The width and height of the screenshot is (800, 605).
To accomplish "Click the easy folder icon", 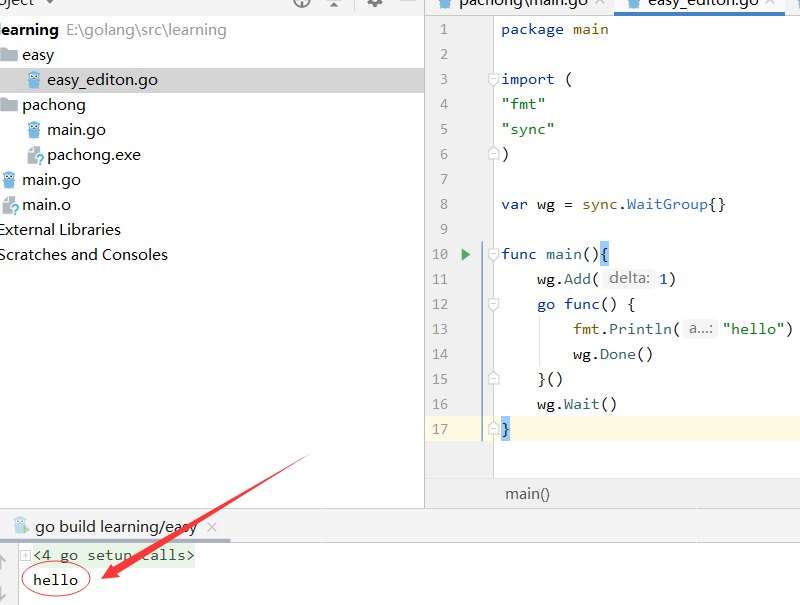I will (x=9, y=55).
